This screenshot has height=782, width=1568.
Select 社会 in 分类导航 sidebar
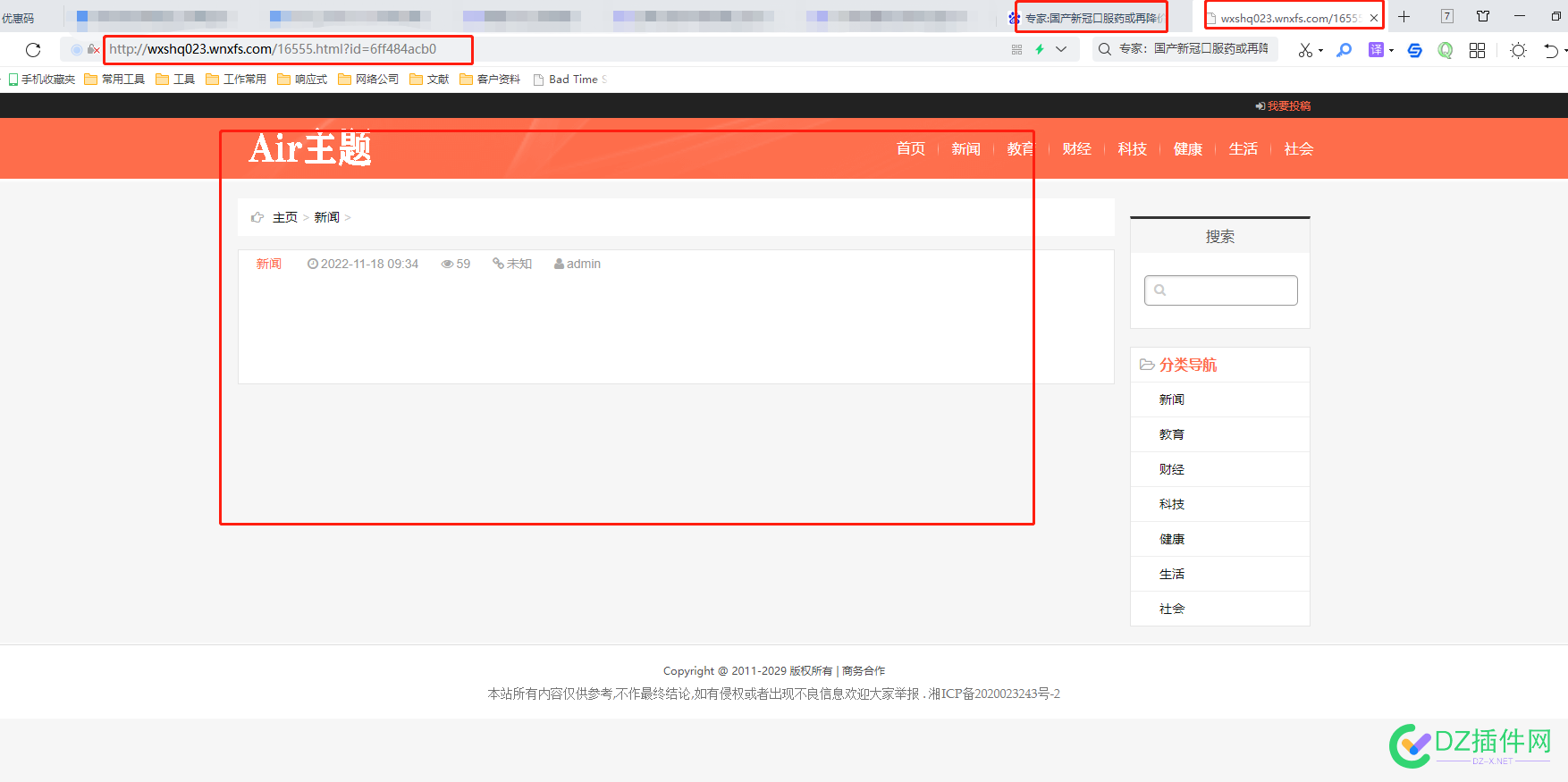coord(1172,610)
